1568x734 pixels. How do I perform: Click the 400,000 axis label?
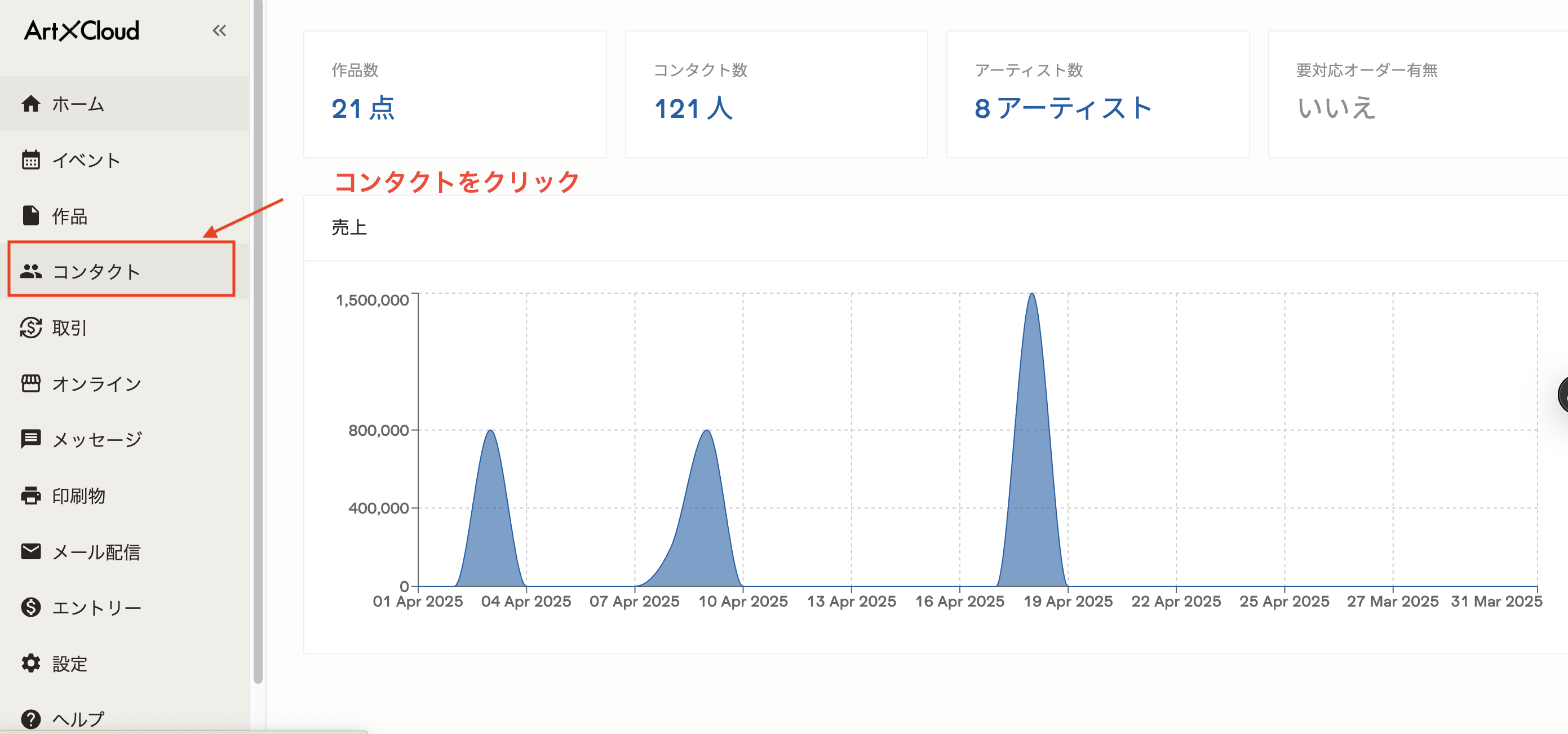click(379, 508)
